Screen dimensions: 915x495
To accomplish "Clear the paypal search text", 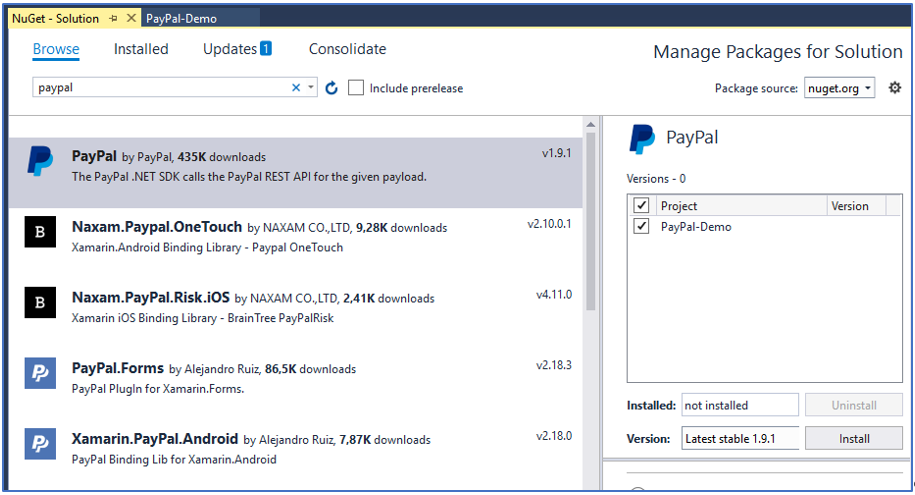I will [x=296, y=88].
